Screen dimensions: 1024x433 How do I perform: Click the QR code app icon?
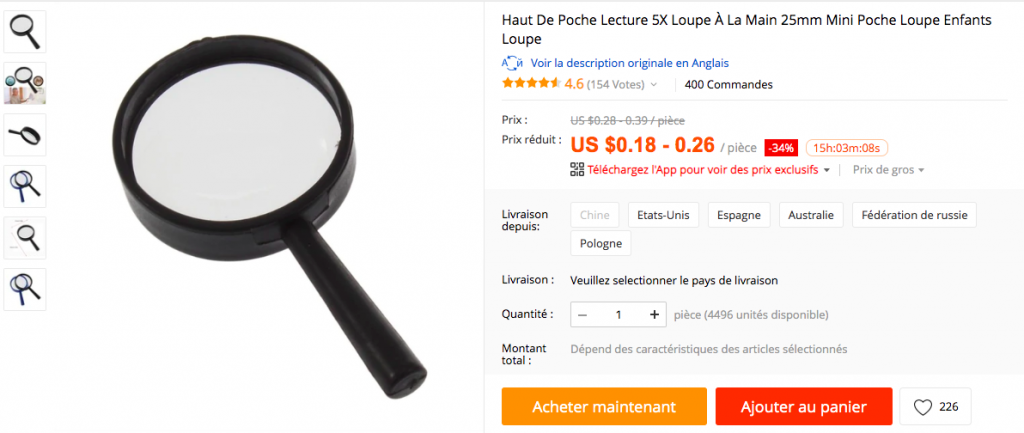pyautogui.click(x=577, y=170)
